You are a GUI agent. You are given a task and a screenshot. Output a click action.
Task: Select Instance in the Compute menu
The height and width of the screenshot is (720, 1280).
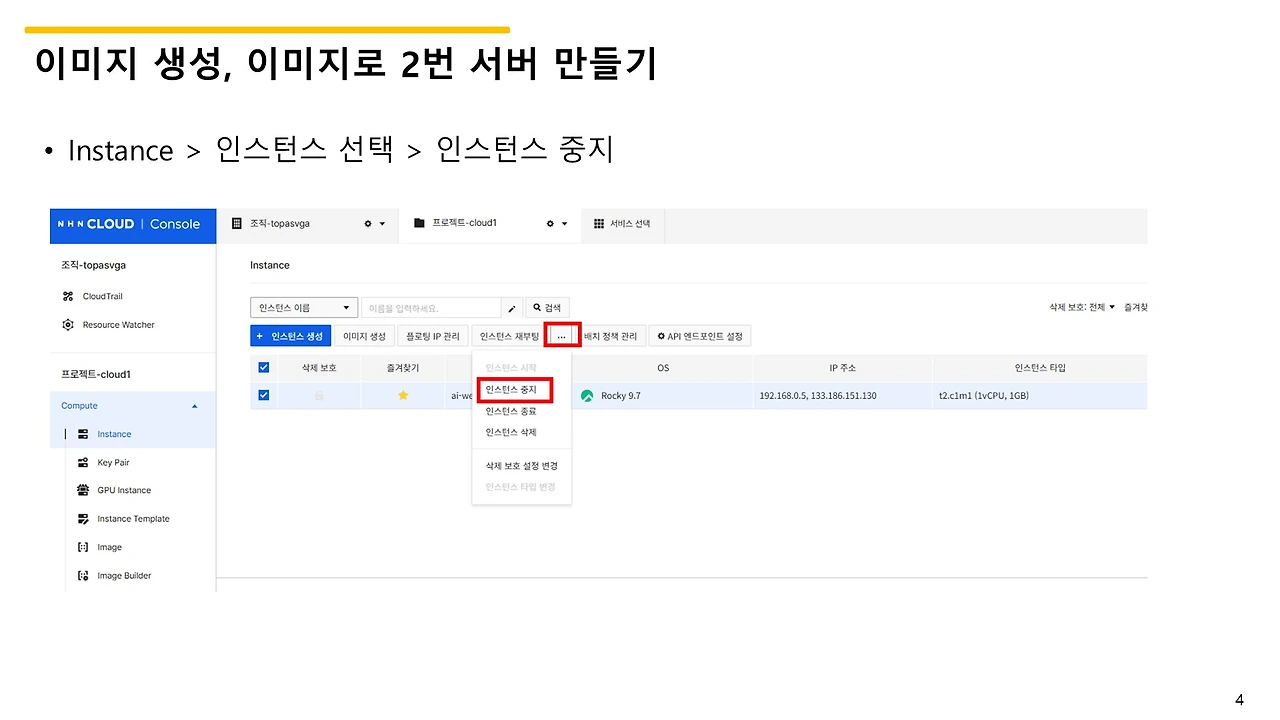pos(114,434)
